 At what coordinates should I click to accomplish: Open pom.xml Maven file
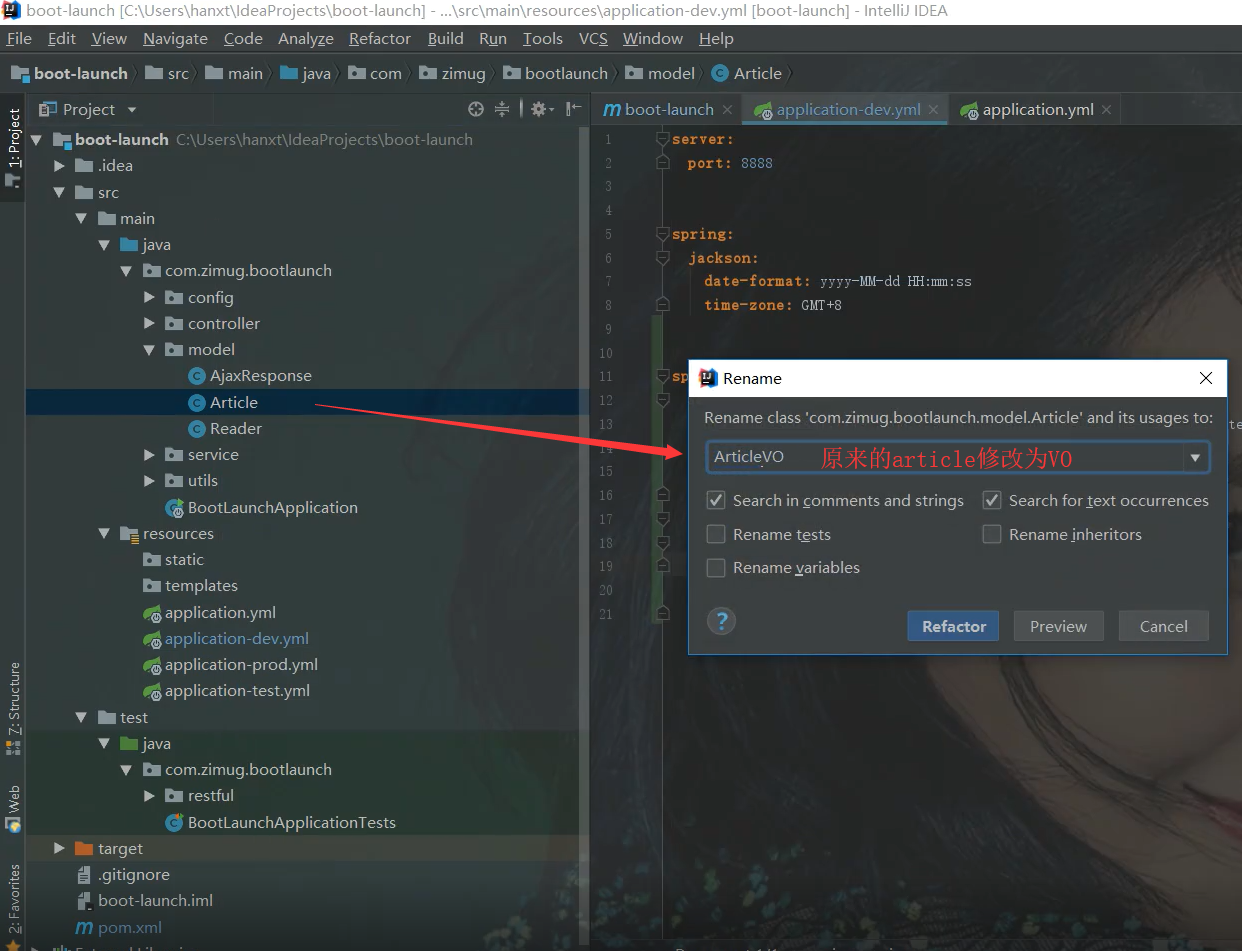tap(130, 927)
